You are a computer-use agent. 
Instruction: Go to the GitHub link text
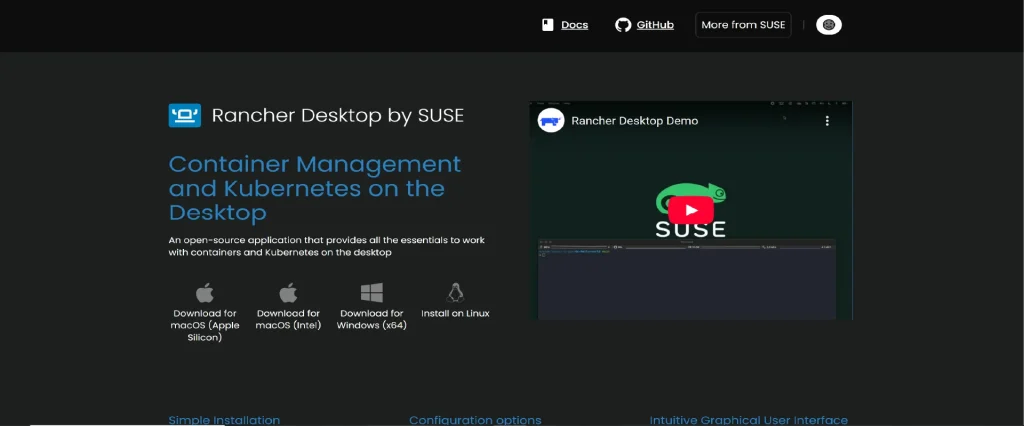(x=655, y=25)
